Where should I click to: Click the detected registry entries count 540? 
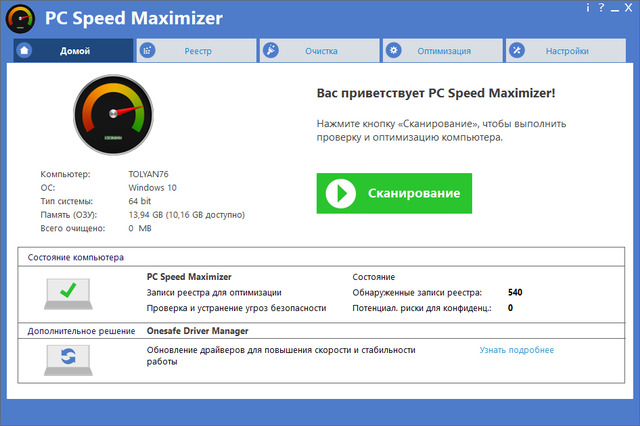coord(515,292)
